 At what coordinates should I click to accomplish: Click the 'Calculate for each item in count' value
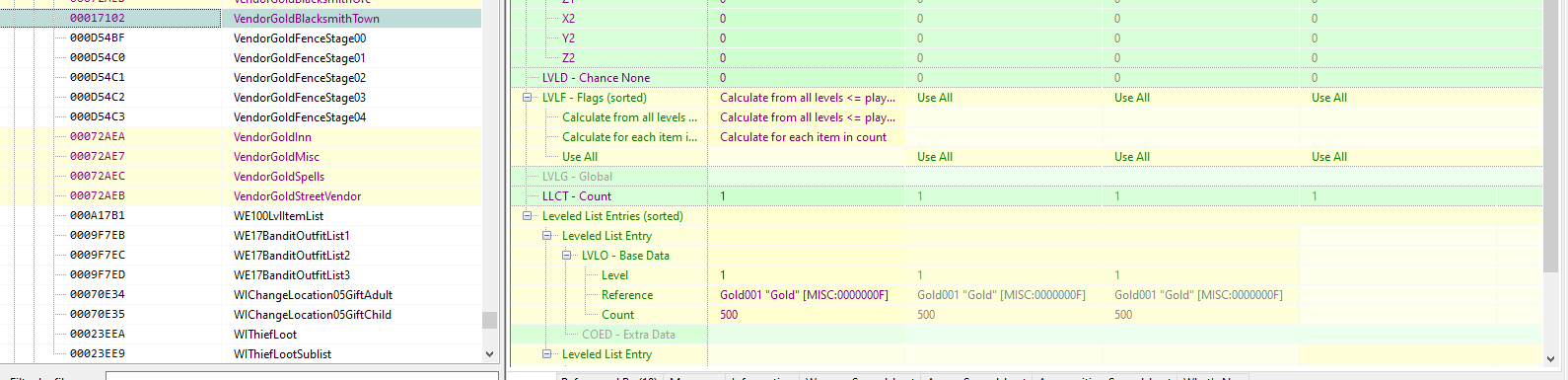click(803, 137)
